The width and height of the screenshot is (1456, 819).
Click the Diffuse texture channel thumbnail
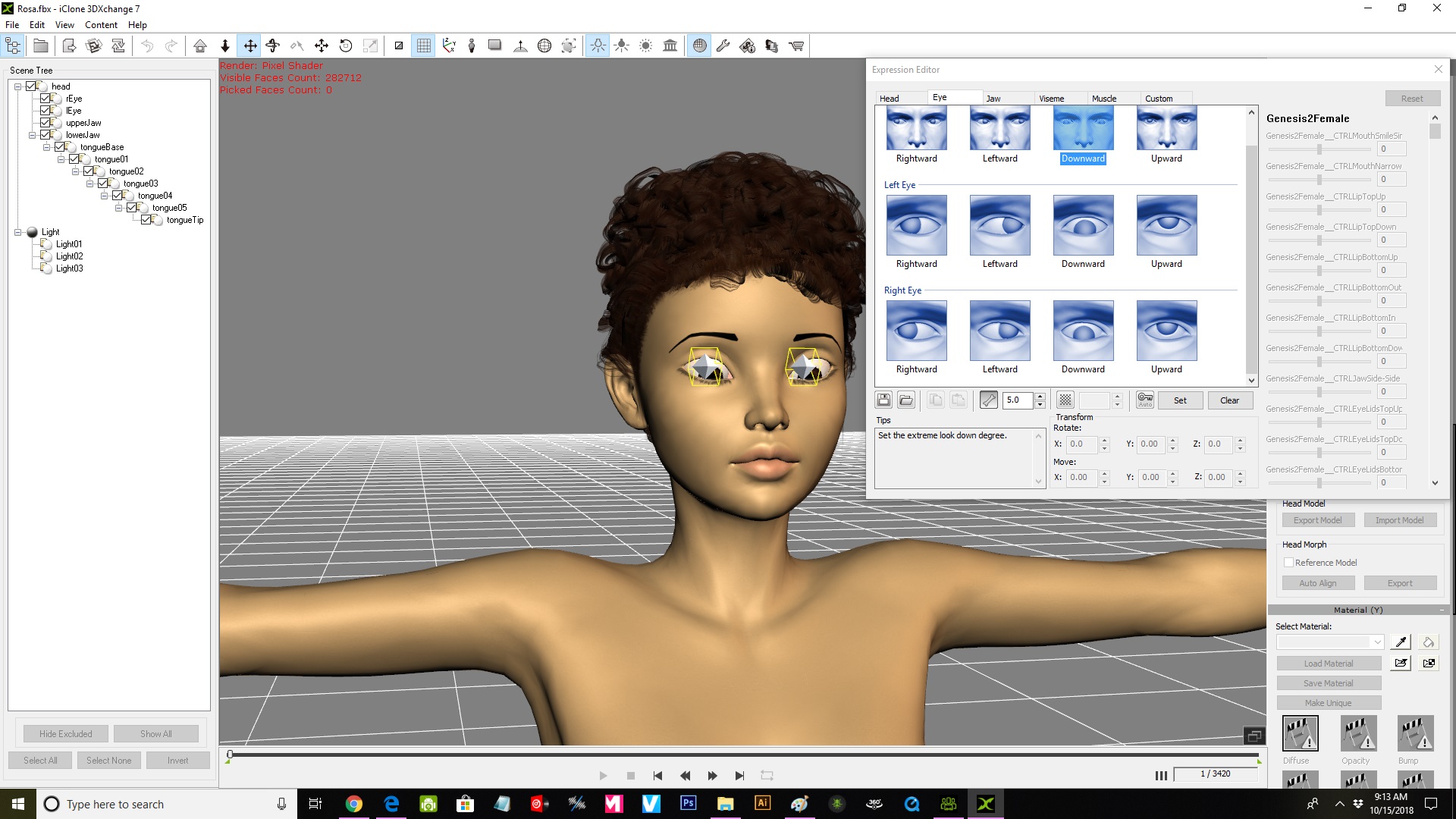[1300, 733]
